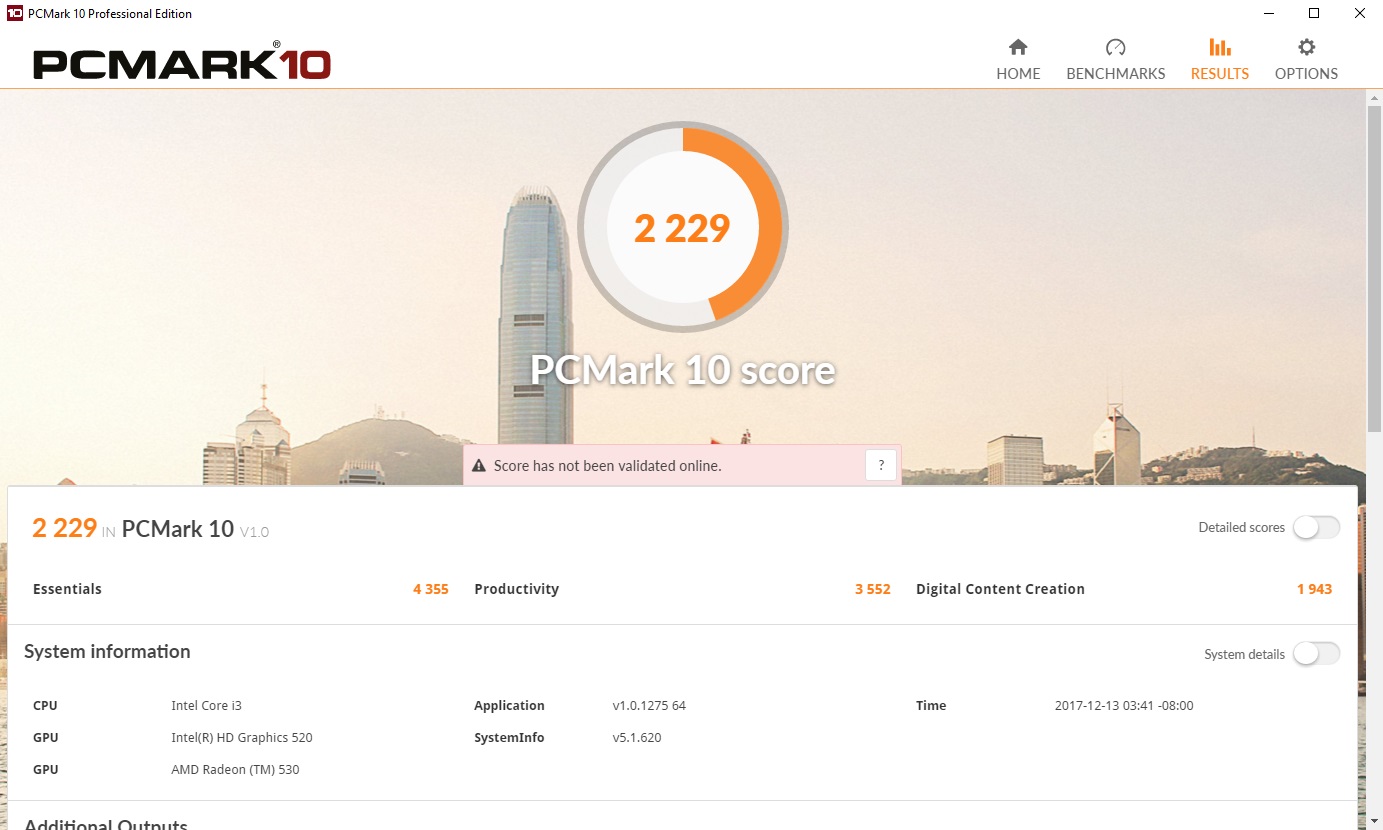The width and height of the screenshot is (1383, 830).
Task: Maximize the PCMark 10 window
Action: coord(1314,13)
